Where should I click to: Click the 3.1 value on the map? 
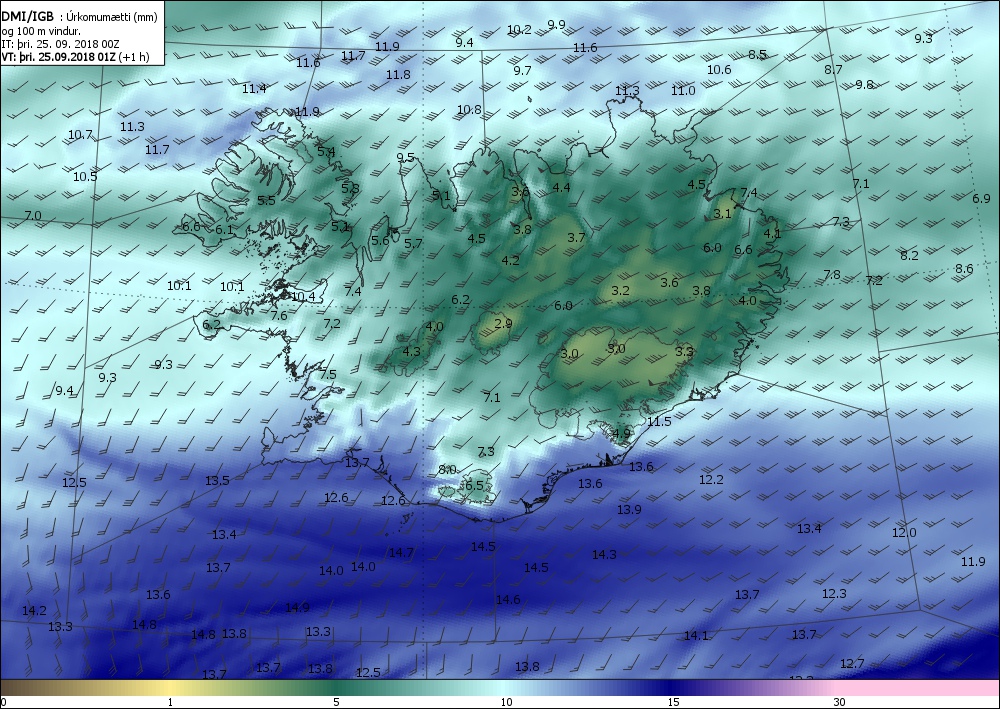click(722, 213)
